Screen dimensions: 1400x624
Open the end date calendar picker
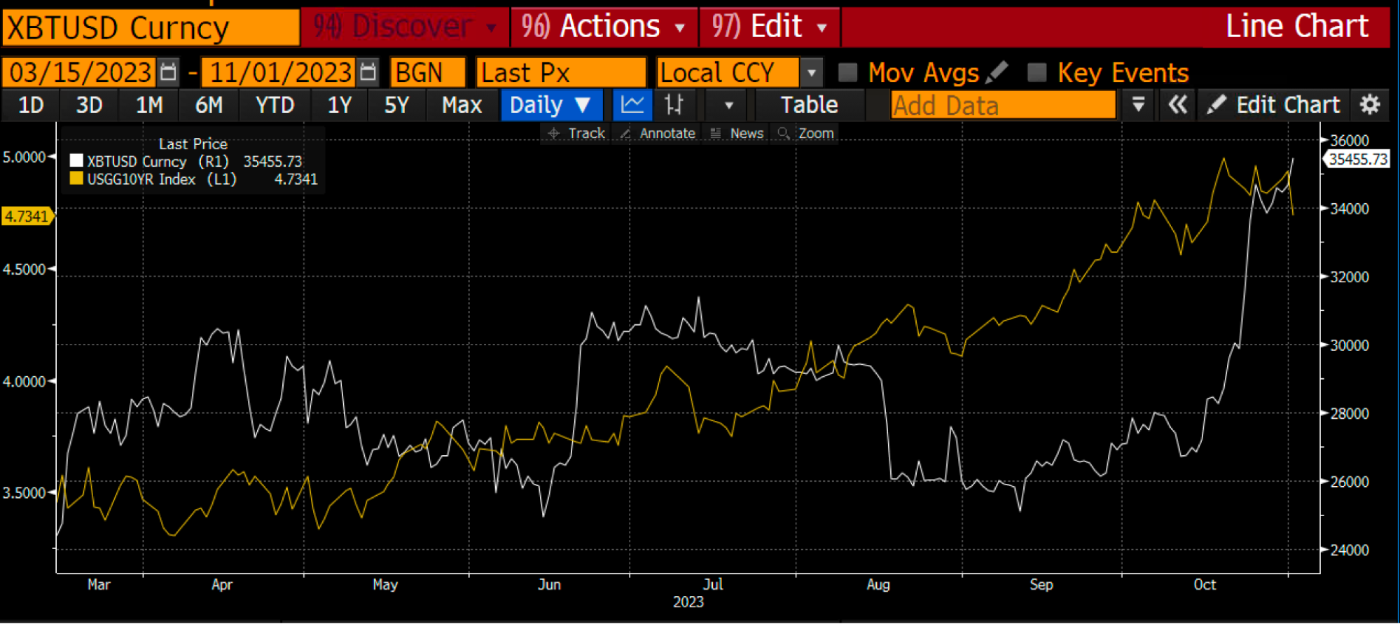pyautogui.click(x=369, y=73)
